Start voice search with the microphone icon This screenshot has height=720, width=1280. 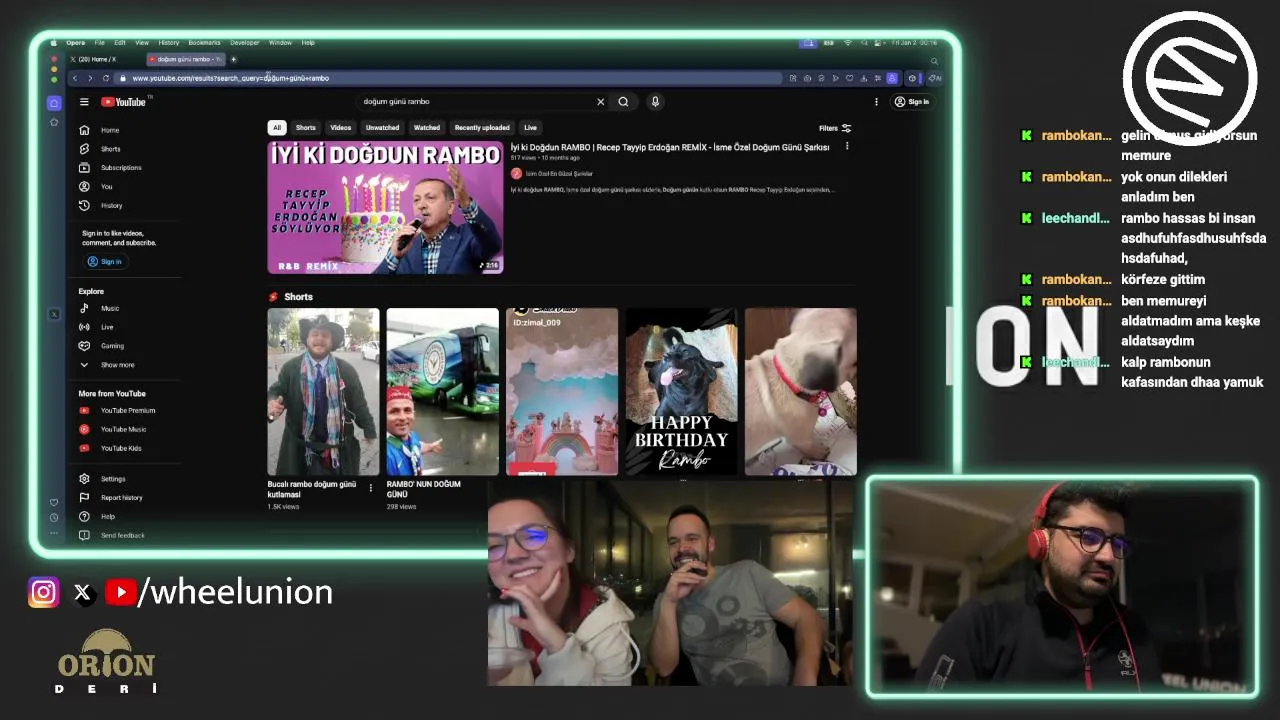pyautogui.click(x=655, y=102)
